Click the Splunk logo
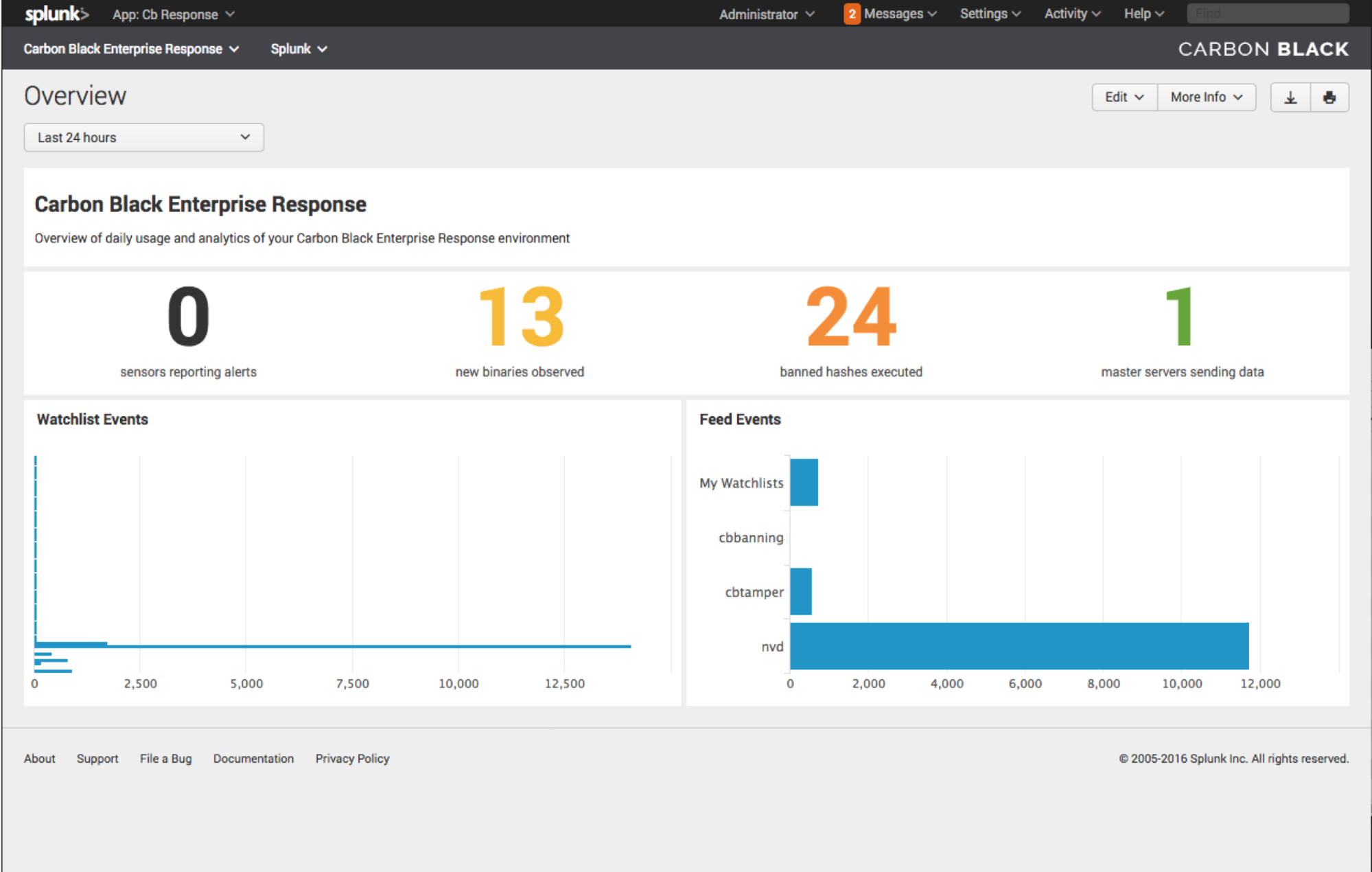 [x=57, y=14]
